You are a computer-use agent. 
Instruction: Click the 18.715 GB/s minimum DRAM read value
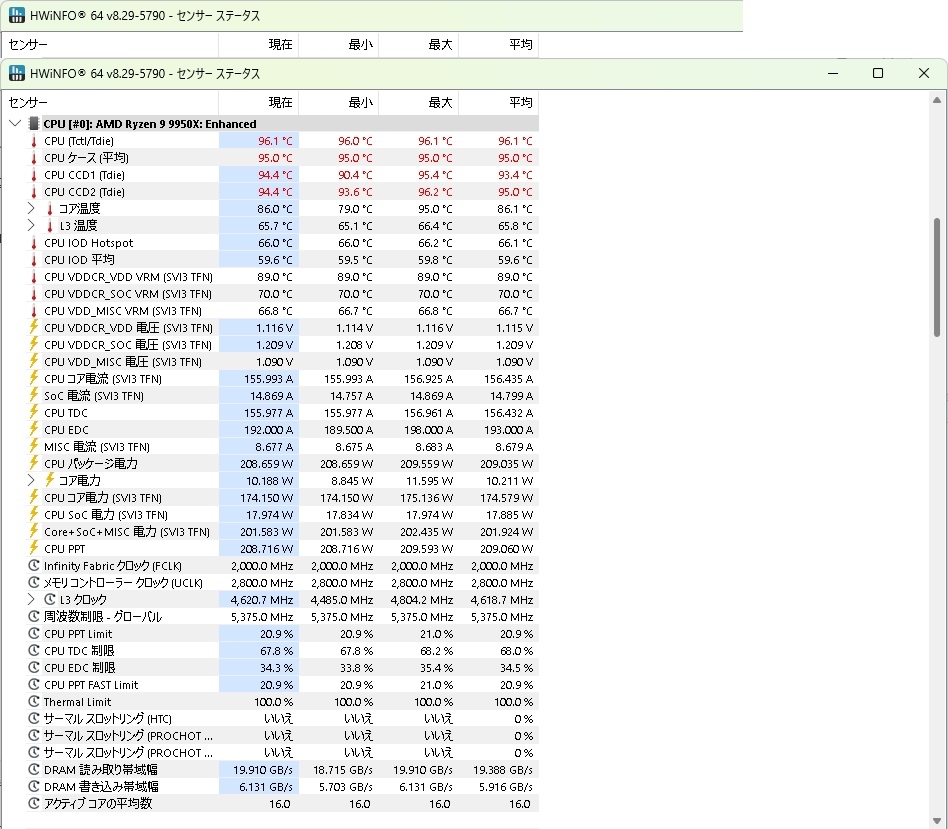[342, 770]
